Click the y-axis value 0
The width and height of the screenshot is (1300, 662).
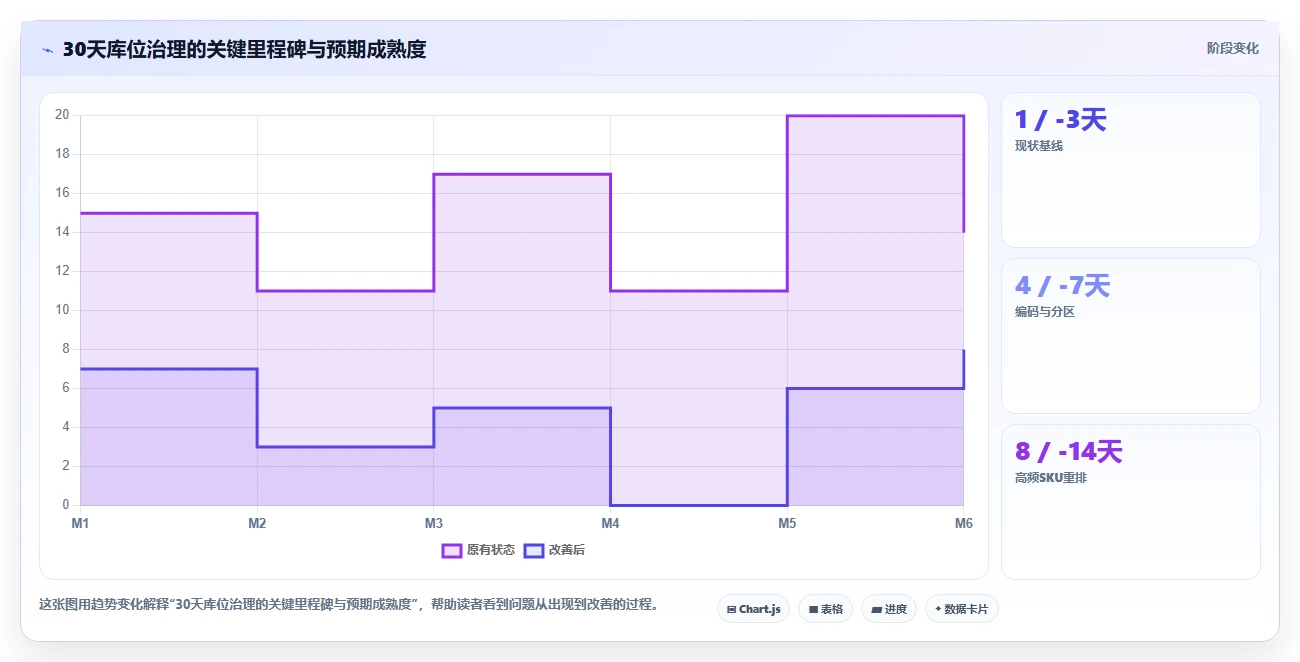click(x=65, y=505)
